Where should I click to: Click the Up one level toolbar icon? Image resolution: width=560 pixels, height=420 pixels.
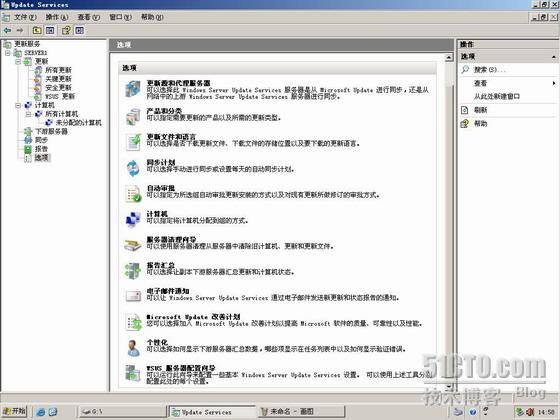pyautogui.click(x=37, y=30)
